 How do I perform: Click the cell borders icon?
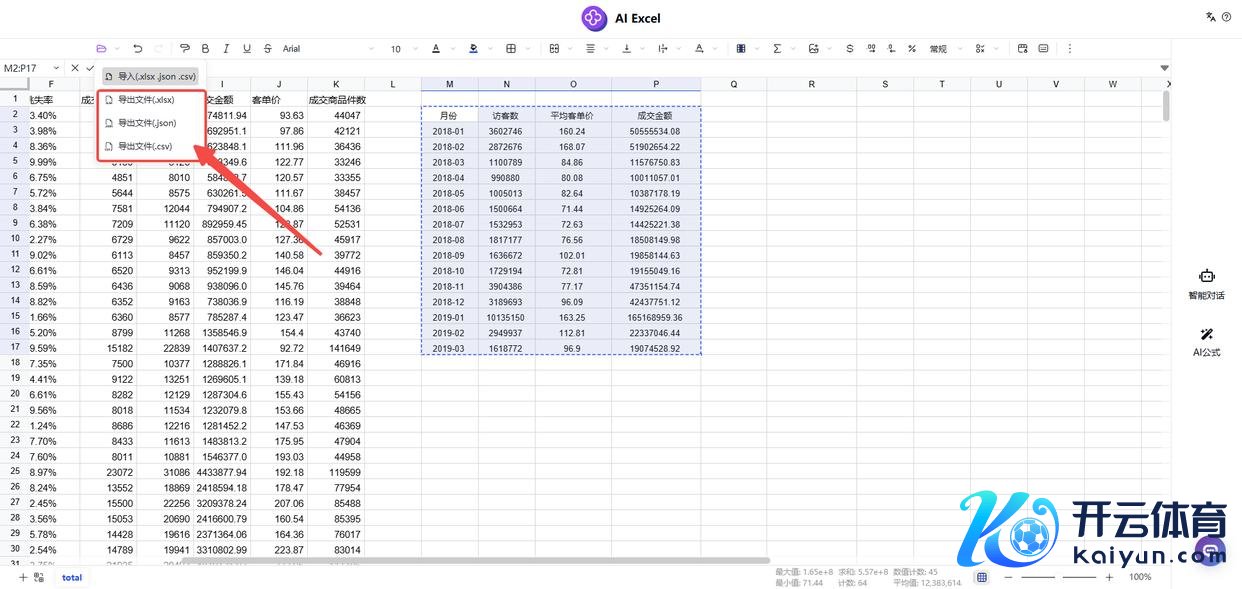click(x=511, y=48)
